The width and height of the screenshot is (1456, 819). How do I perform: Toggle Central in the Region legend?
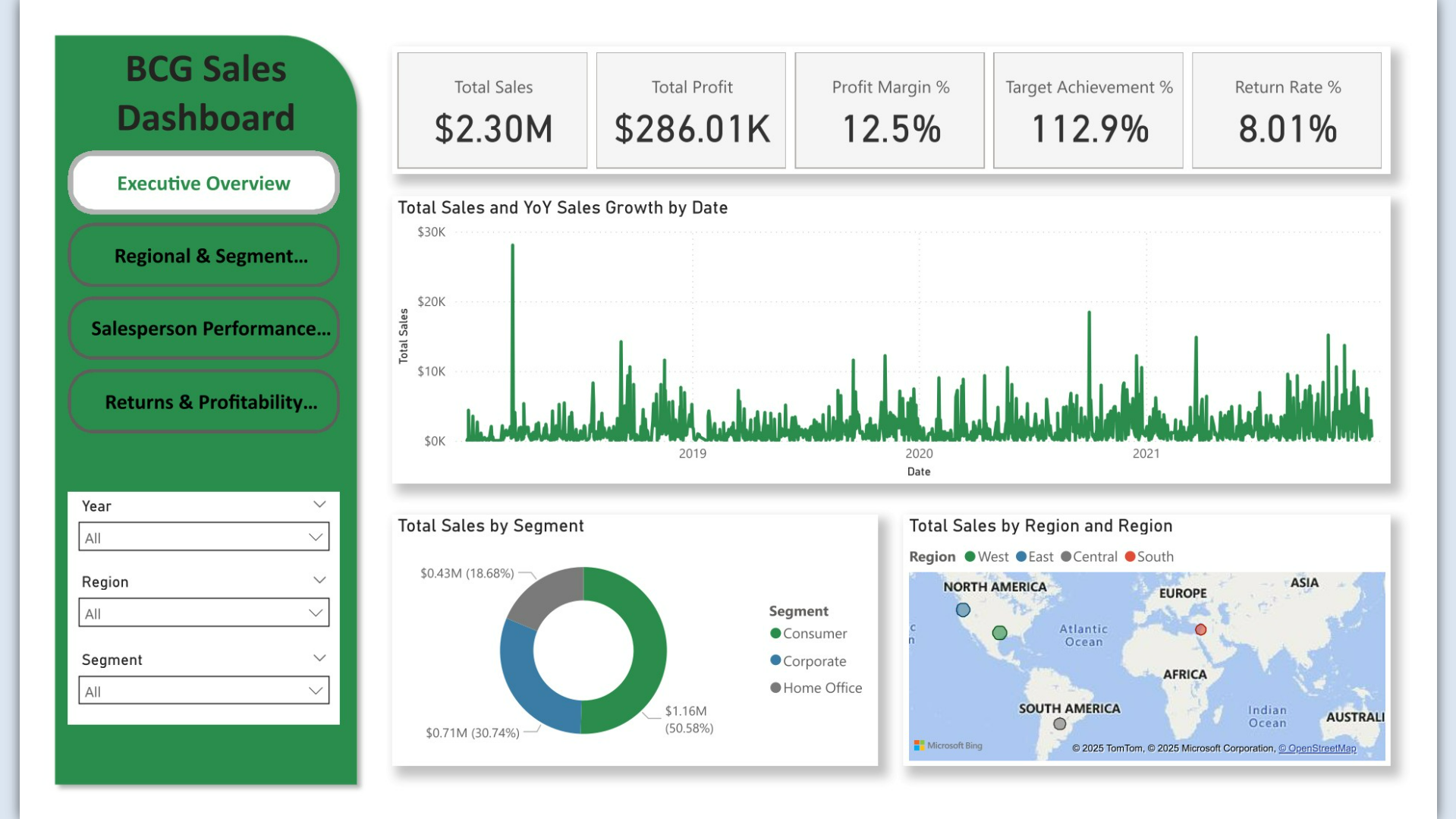(x=1089, y=556)
